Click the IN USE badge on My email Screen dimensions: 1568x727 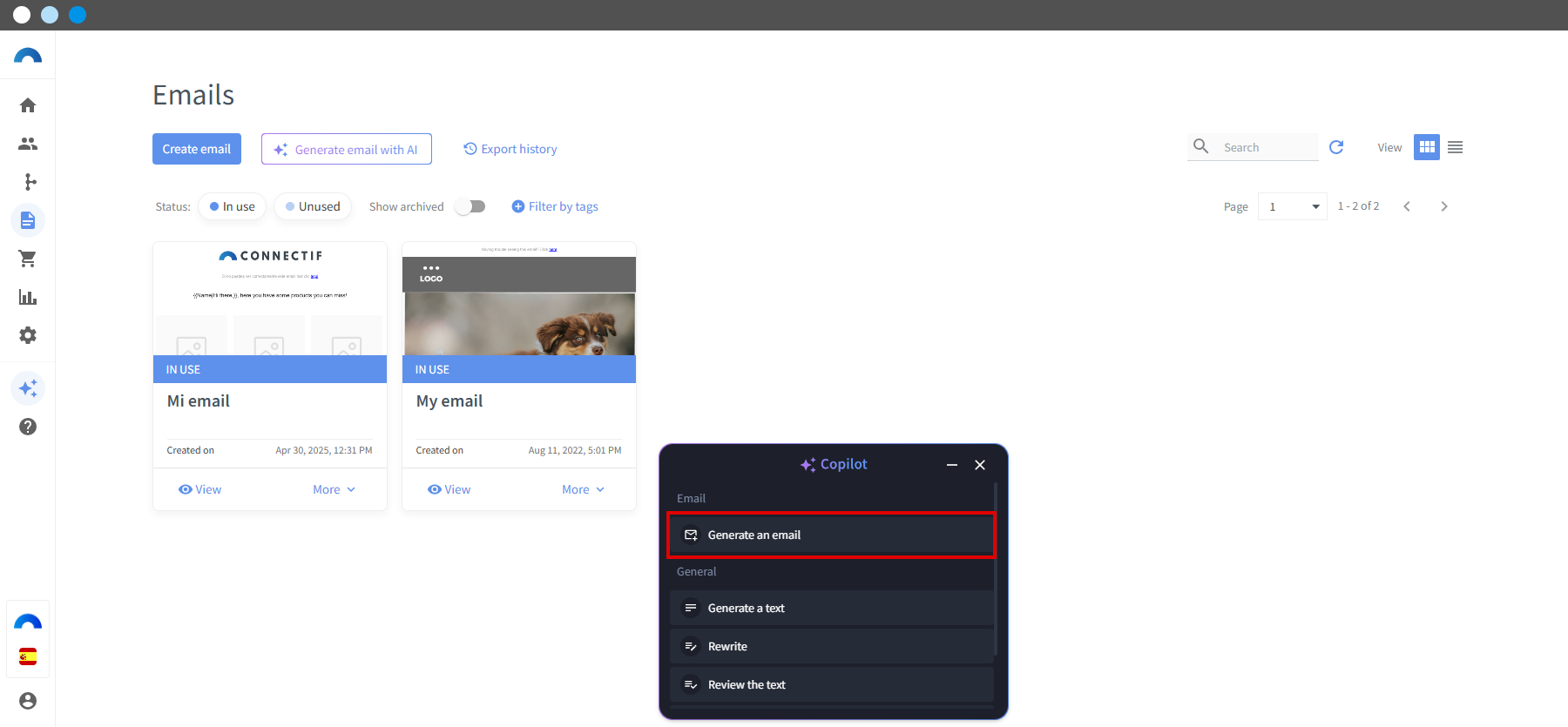pyautogui.click(x=519, y=369)
